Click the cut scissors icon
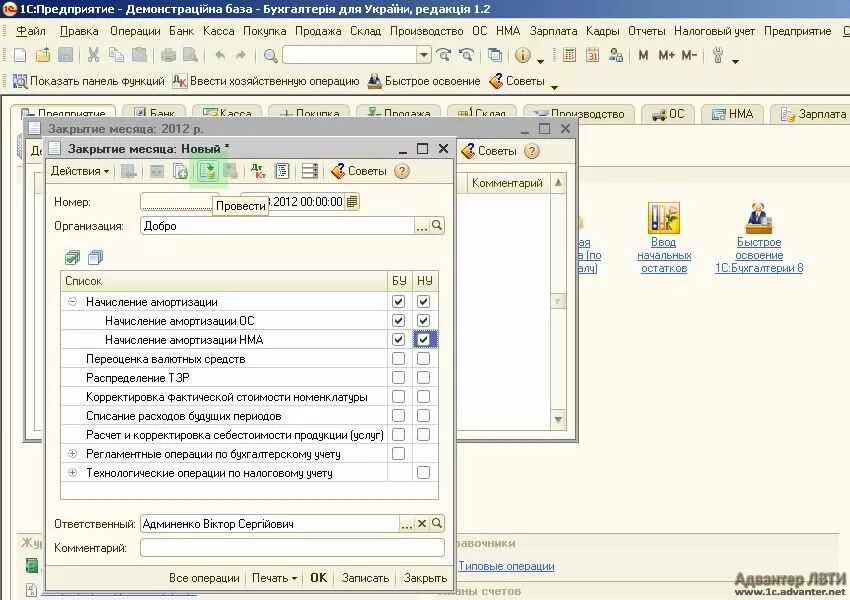850x600 pixels. click(x=93, y=55)
